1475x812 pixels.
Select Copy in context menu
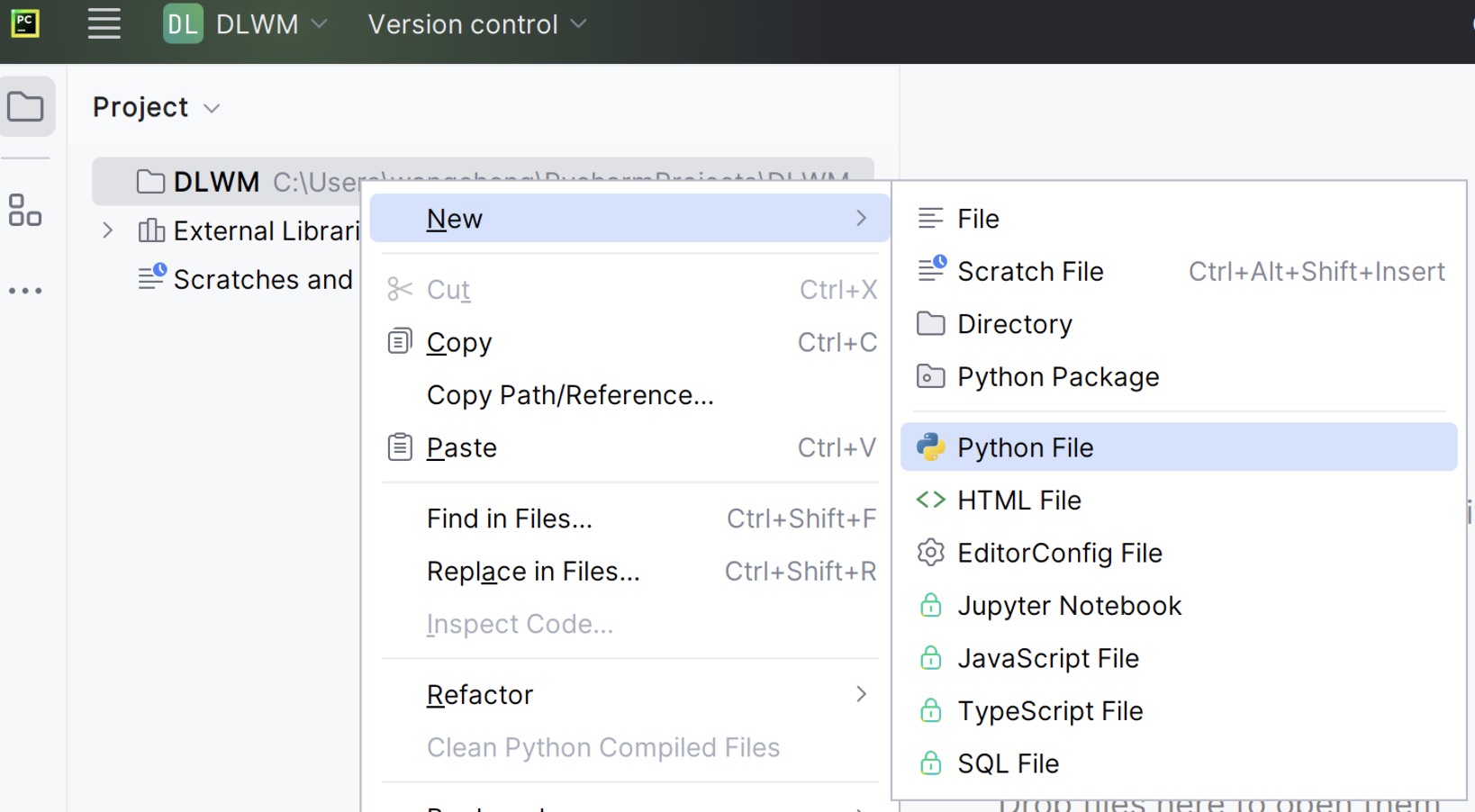tap(629, 342)
